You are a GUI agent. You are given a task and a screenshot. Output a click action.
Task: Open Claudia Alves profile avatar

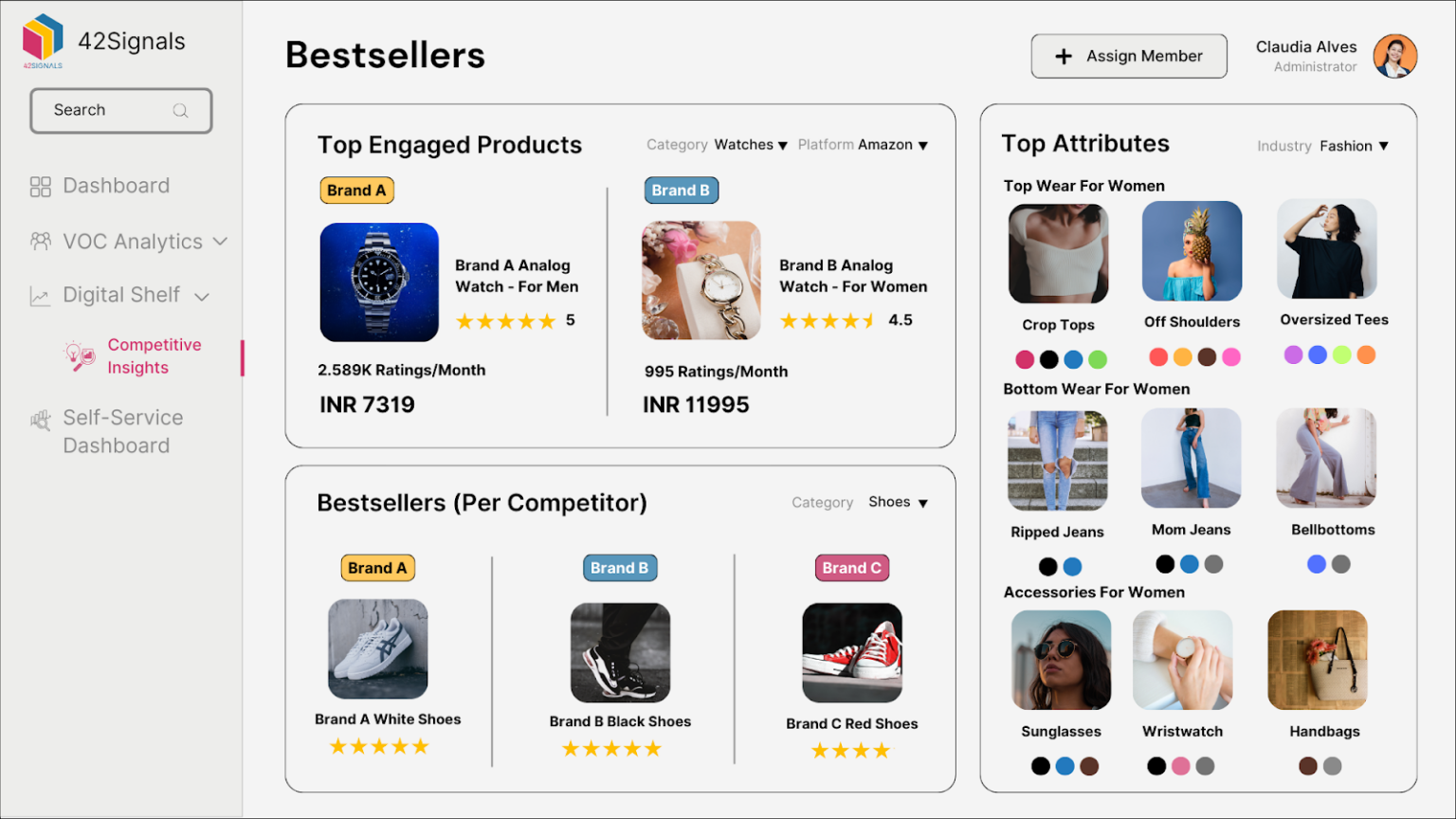(1394, 56)
